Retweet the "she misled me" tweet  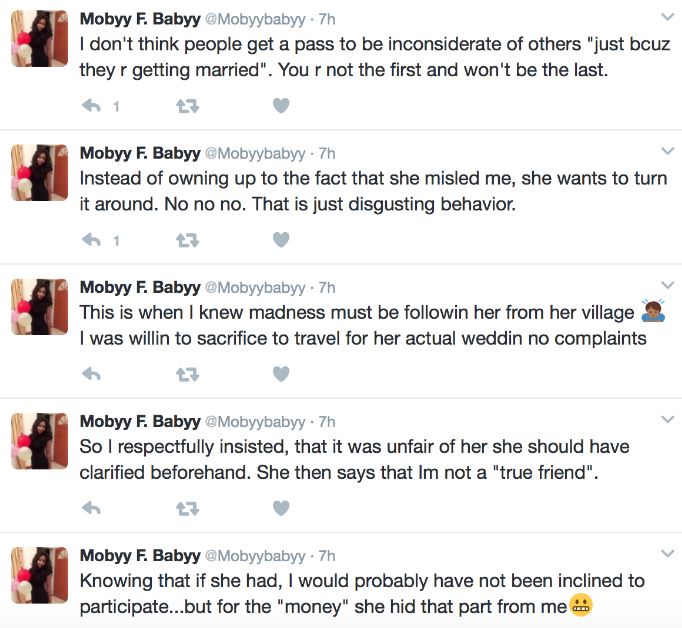click(187, 239)
